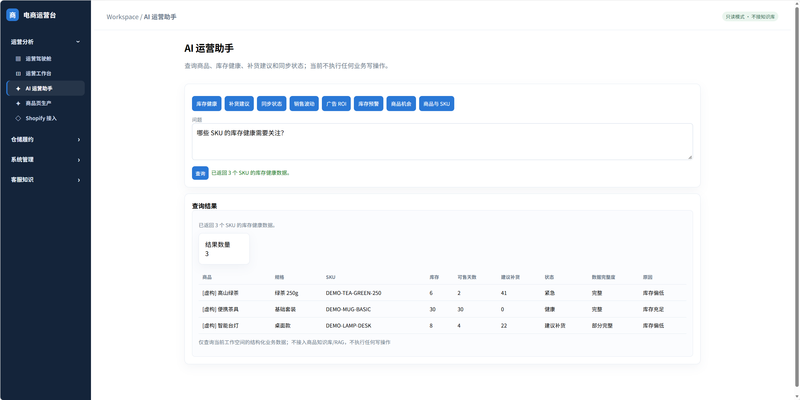Open the 运营驾驶舱 dashboard icon
The image size is (800, 400).
(18, 59)
